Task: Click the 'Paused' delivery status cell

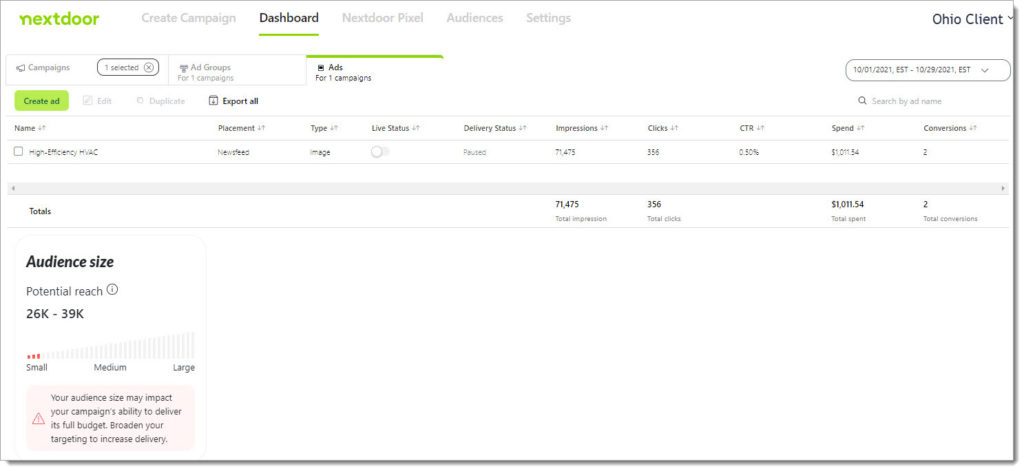Action: point(475,152)
